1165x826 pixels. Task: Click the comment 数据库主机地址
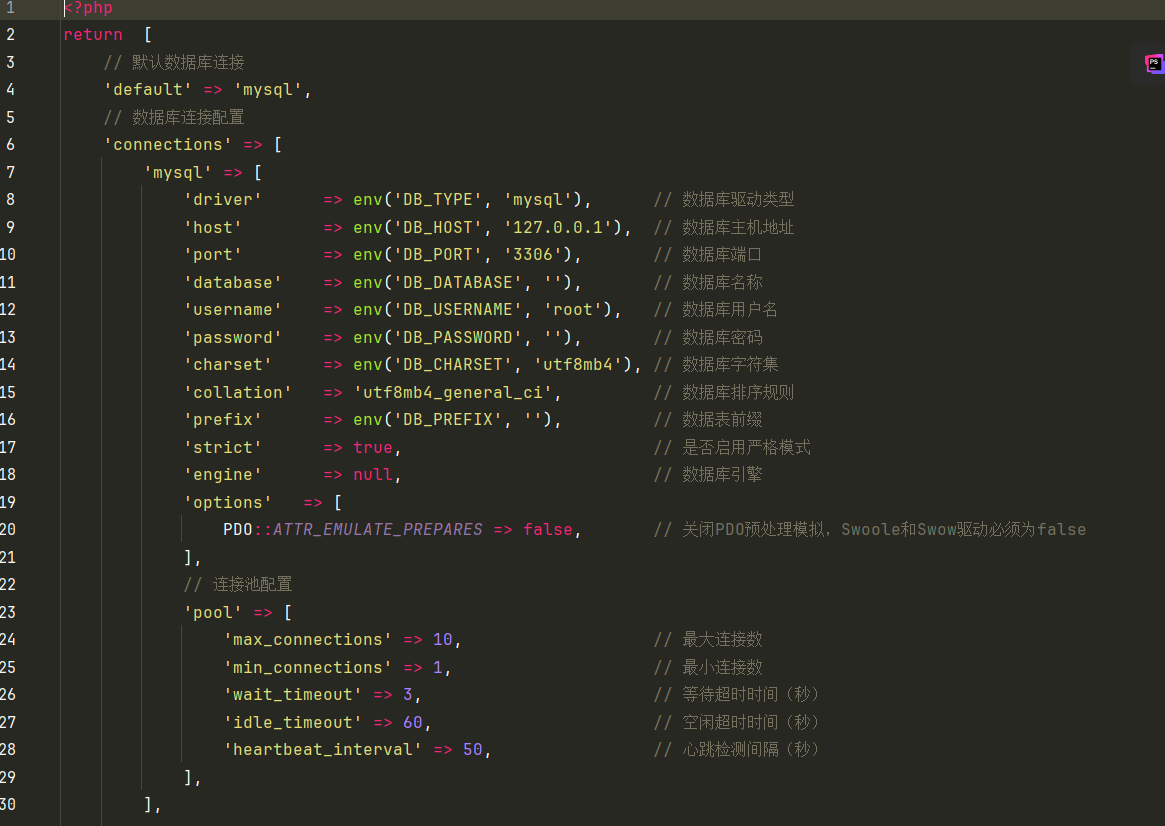coord(724,227)
